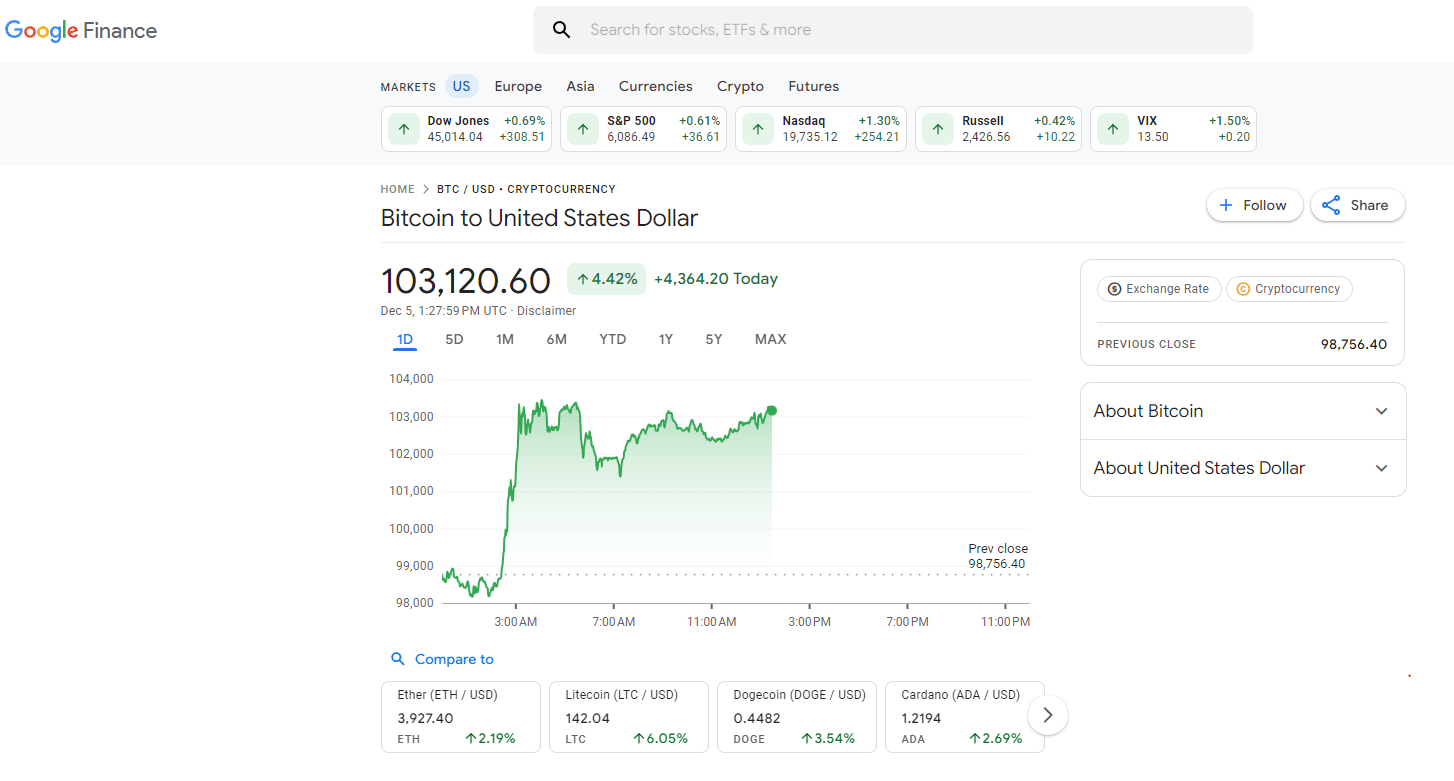Focus the search stocks, ETFs field

click(892, 30)
